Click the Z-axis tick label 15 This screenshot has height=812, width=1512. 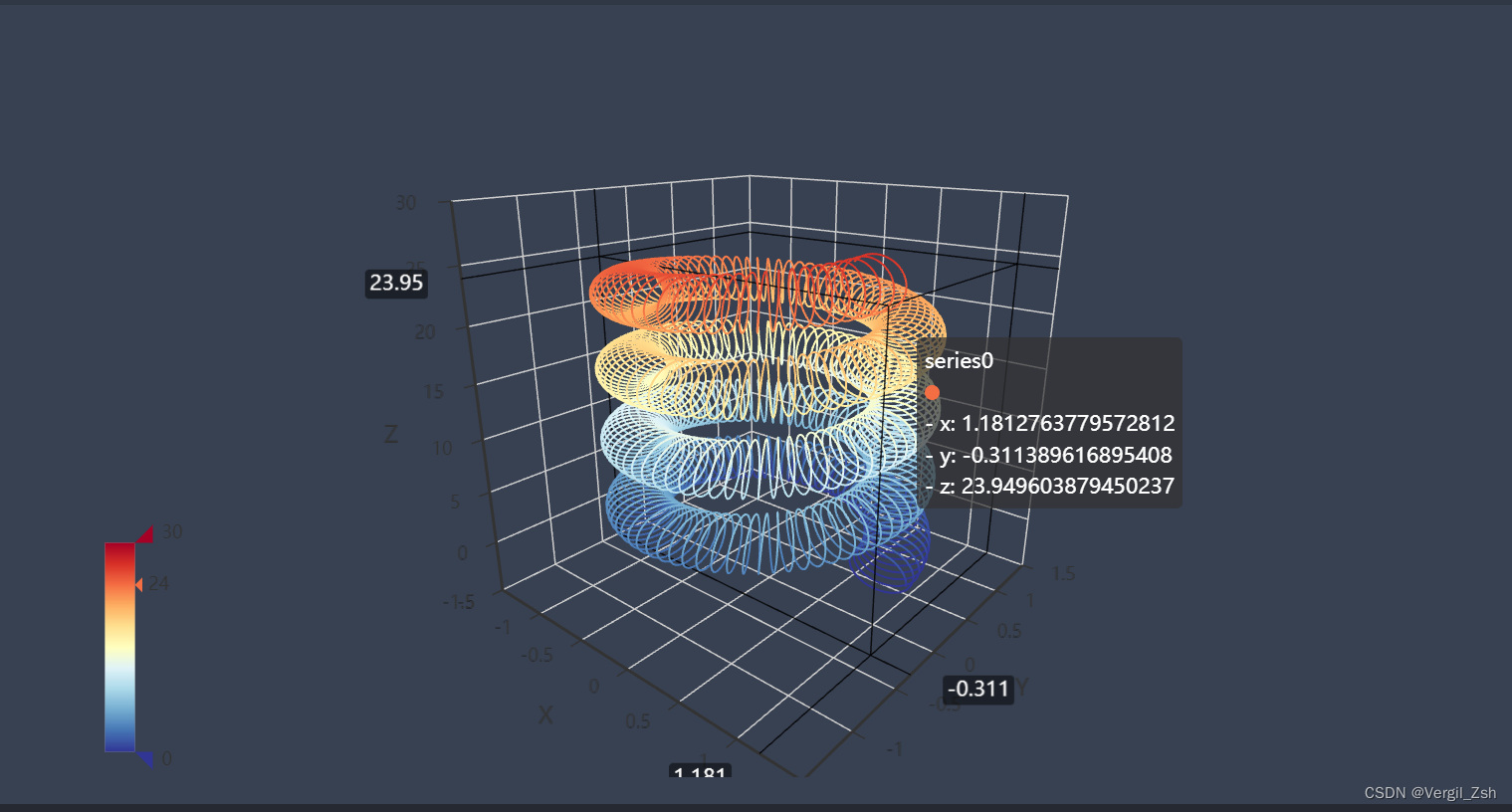(x=433, y=391)
